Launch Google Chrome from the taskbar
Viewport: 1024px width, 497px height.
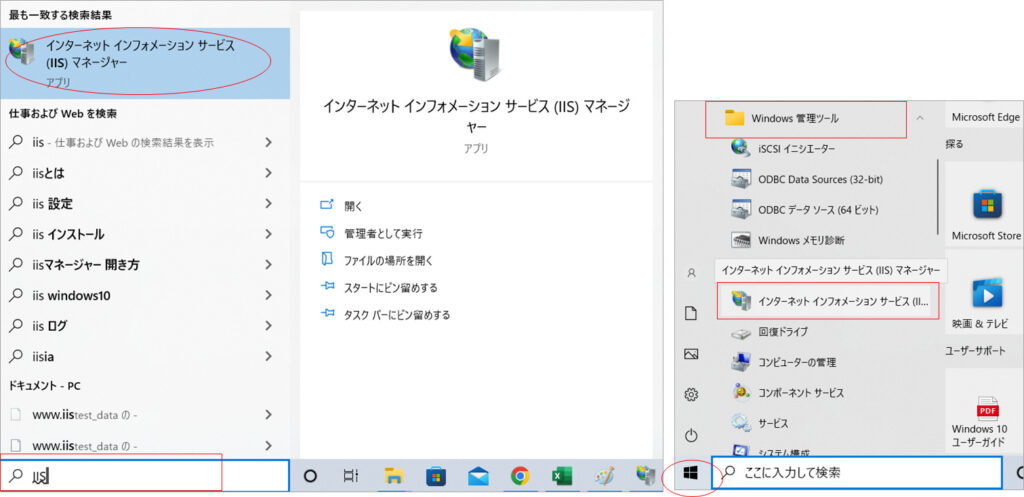point(520,476)
